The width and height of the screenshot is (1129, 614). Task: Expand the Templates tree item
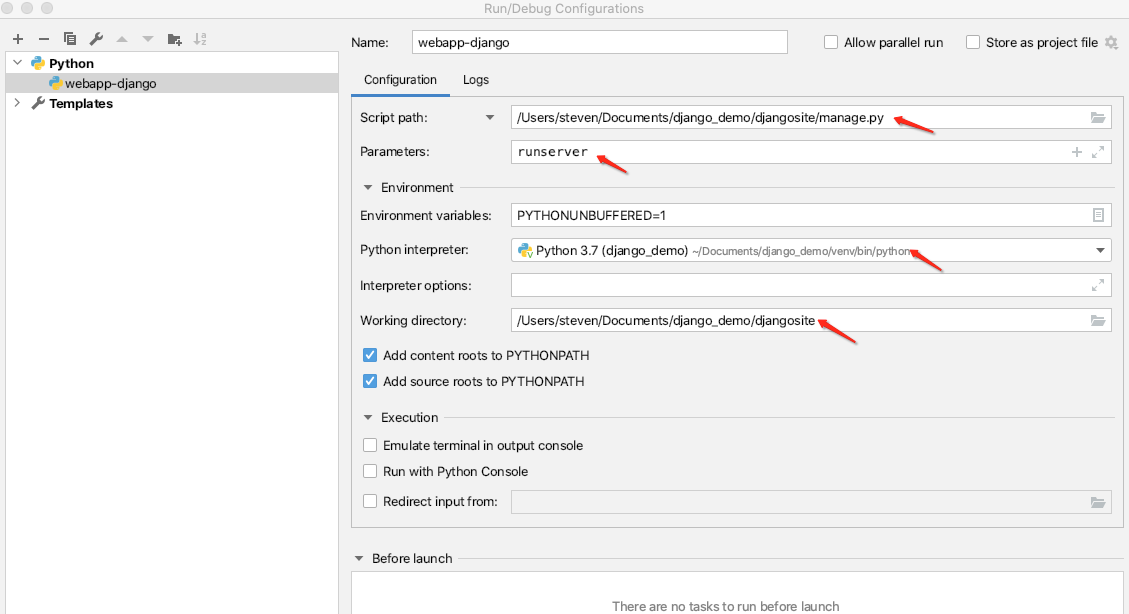pyautogui.click(x=16, y=102)
